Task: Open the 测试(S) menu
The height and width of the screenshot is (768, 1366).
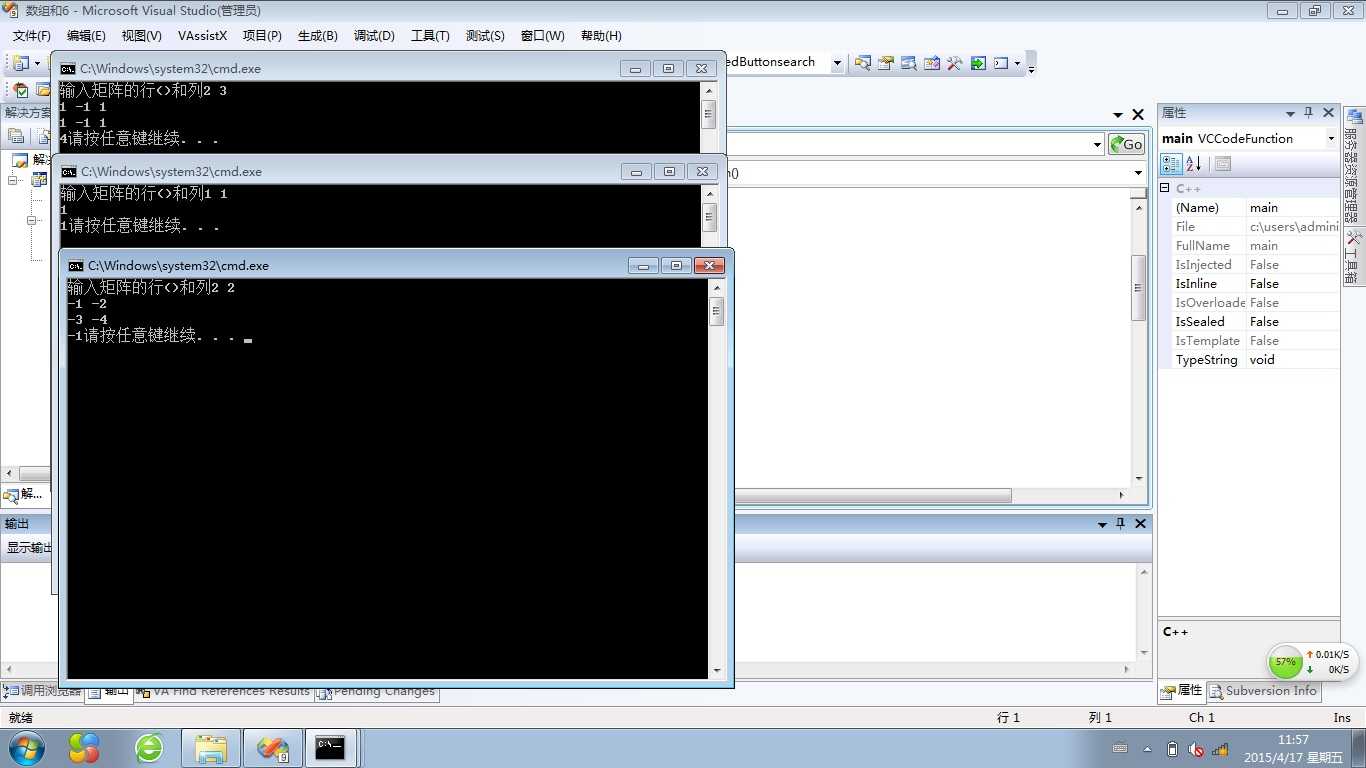Action: [x=485, y=35]
